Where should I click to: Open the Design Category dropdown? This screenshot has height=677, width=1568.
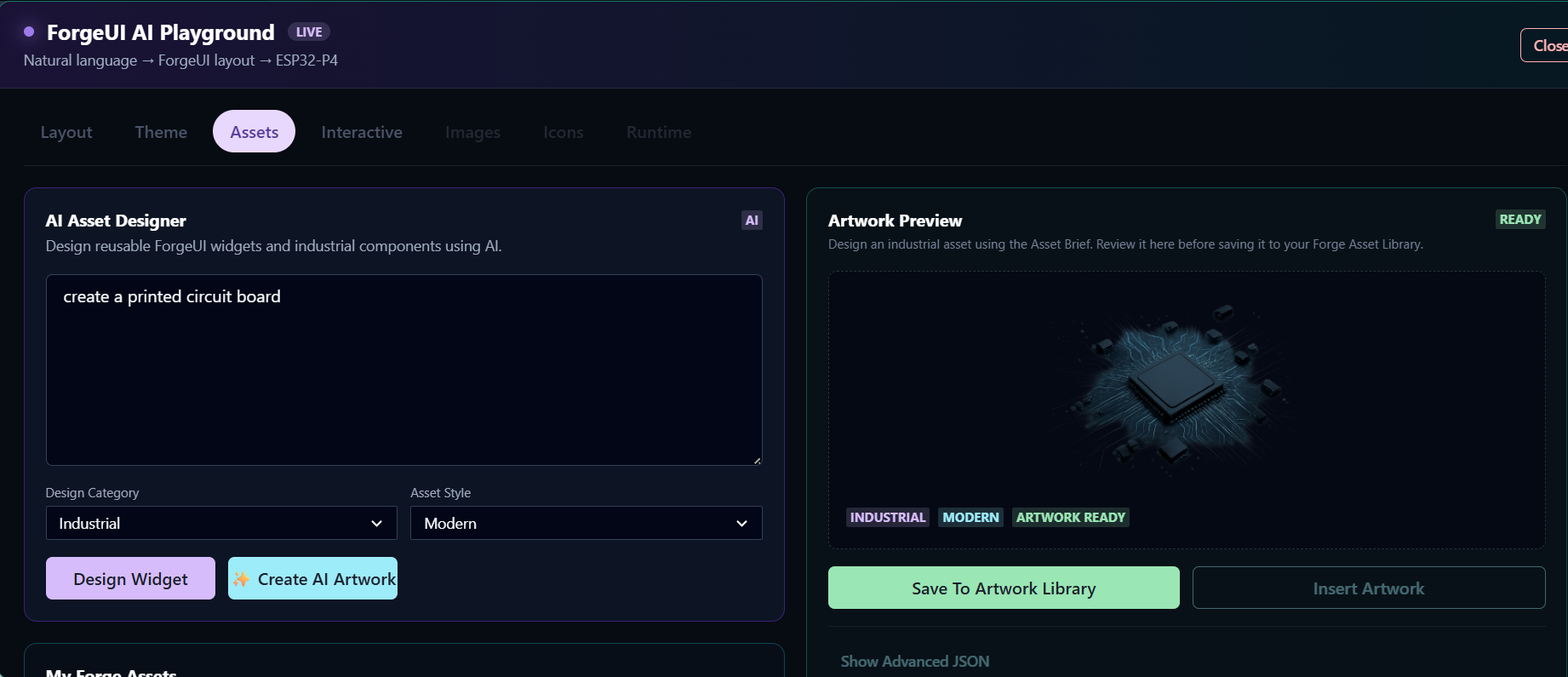221,523
